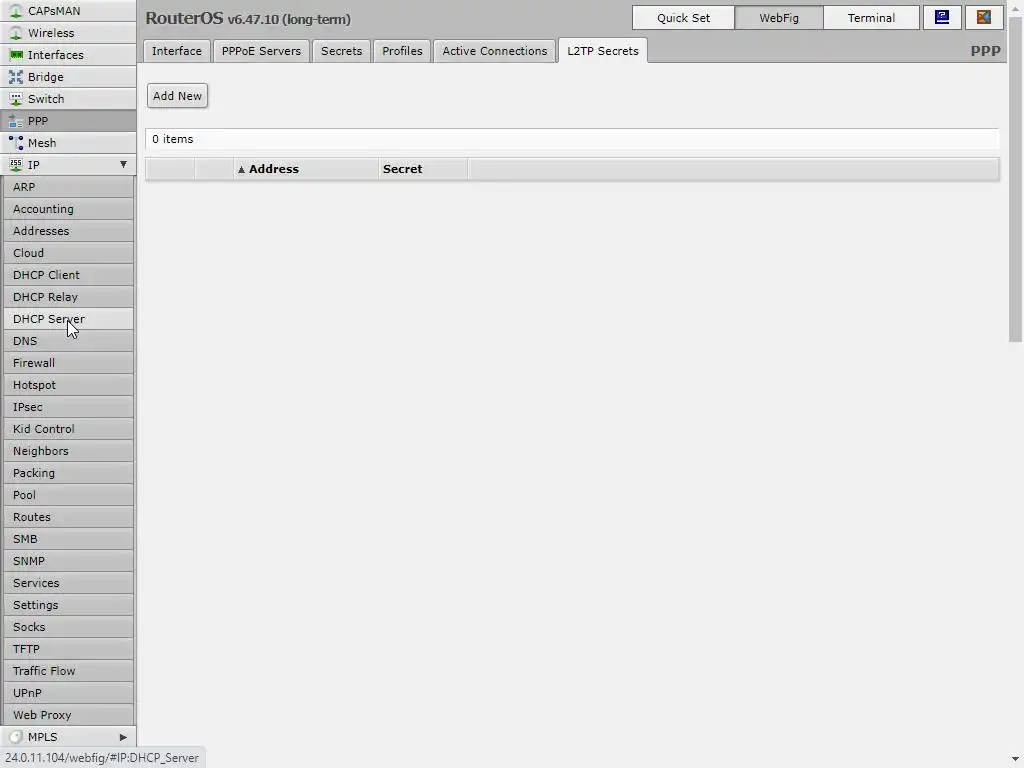Open the Packing menu item
Viewport: 1024px width, 768px height.
click(69, 473)
